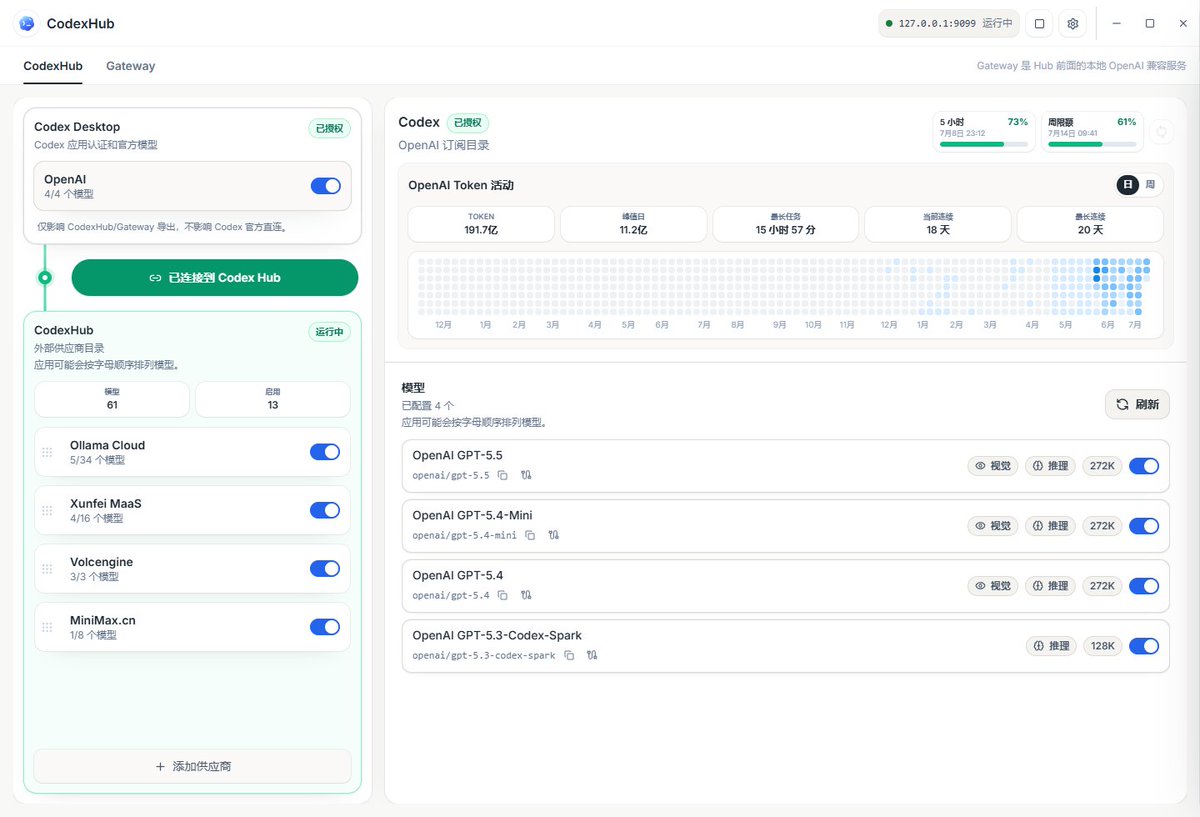Switch to the Gateway tab

pyautogui.click(x=131, y=66)
